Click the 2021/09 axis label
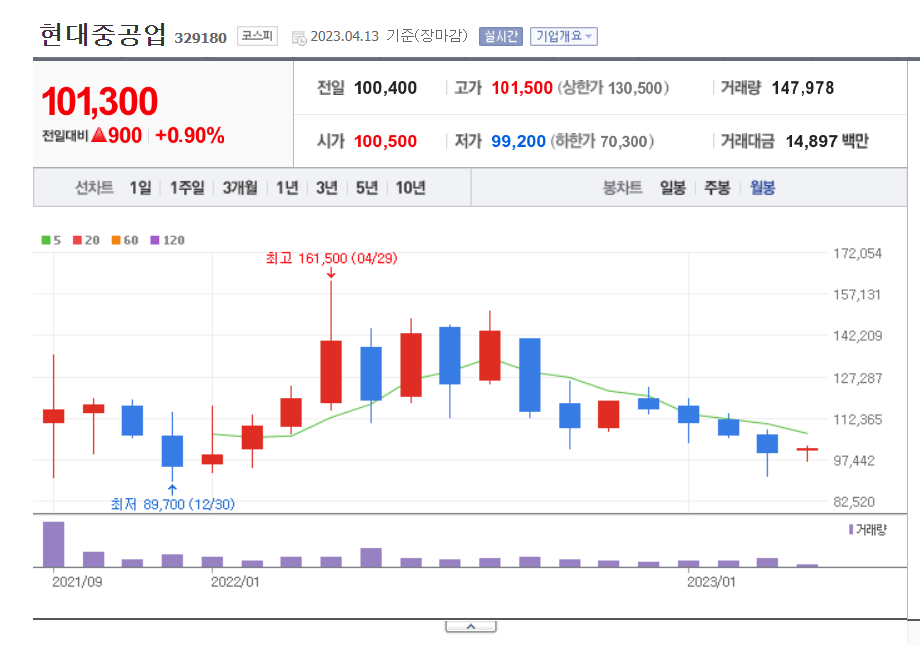920x645 pixels. click(x=77, y=582)
